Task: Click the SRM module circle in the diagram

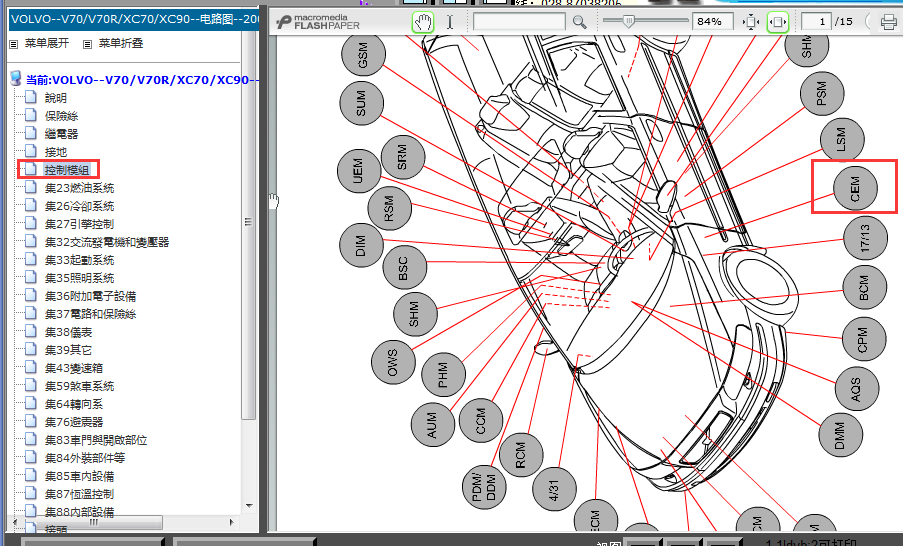Action: (403, 157)
